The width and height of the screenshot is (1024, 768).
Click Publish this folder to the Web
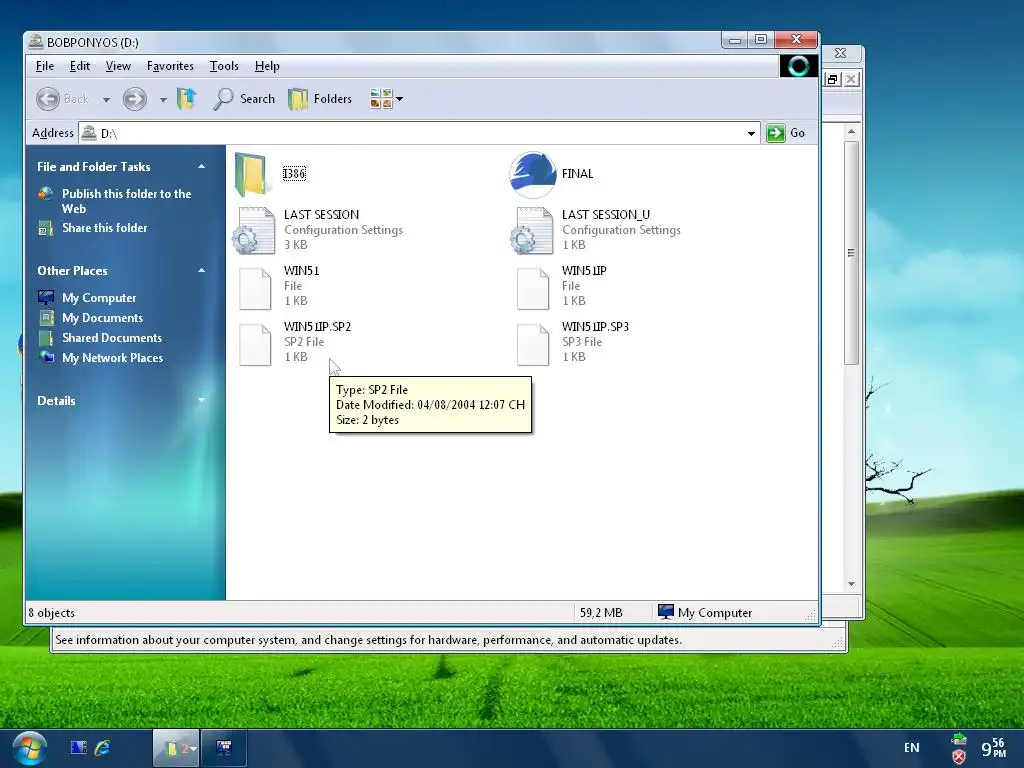coord(127,201)
